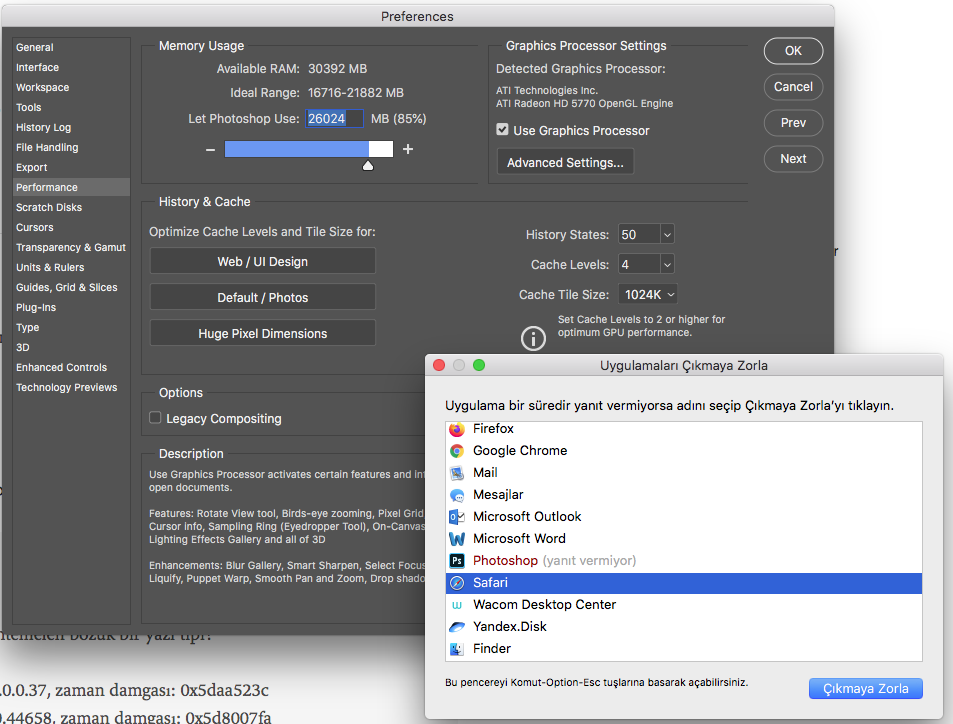953x724 pixels.
Task: Disable Use Graphics Processor checkbox
Action: (502, 129)
